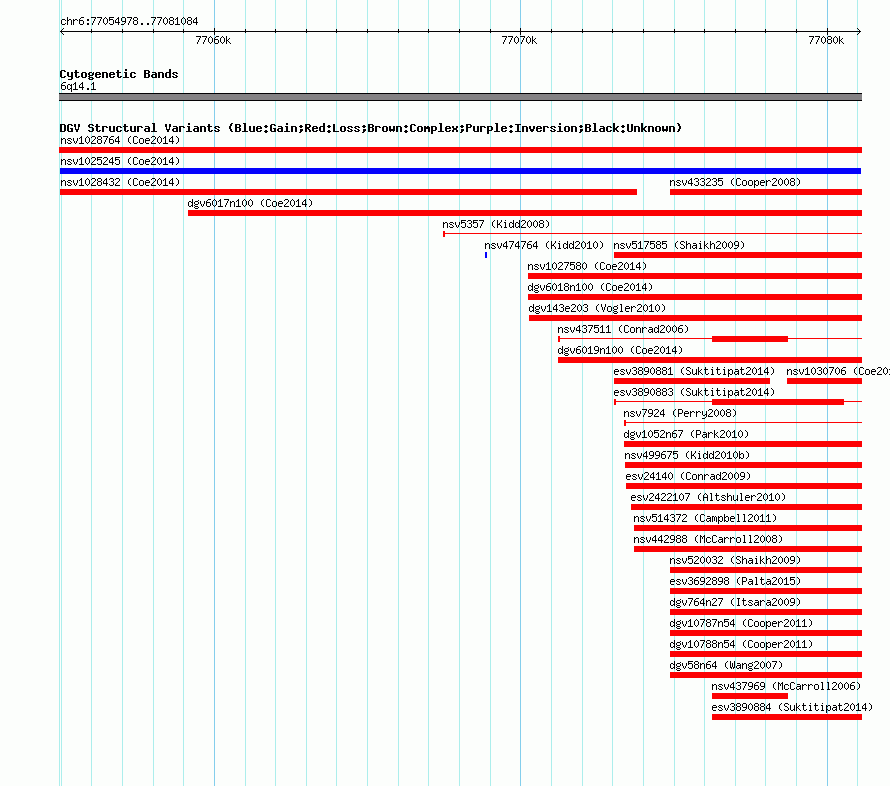
Task: Click the nsv1030706 variant label
Action: pos(838,371)
